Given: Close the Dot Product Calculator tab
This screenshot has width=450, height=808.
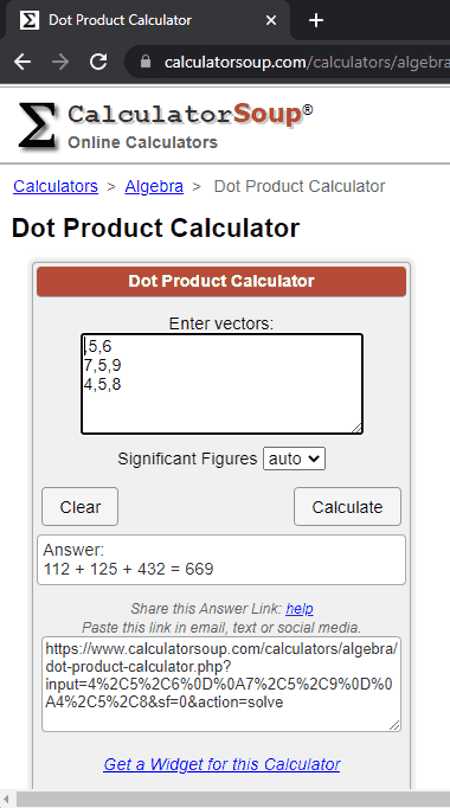Looking at the screenshot, I should pyautogui.click(x=271, y=20).
